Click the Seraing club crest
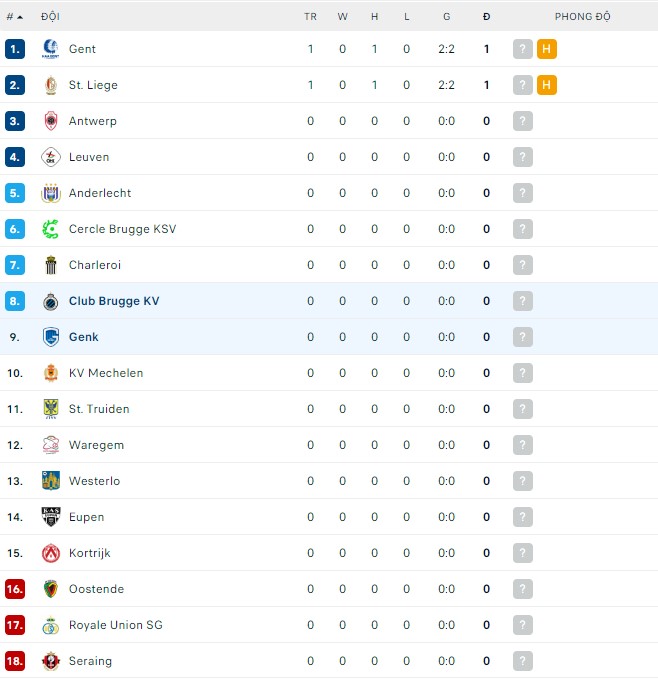 click(51, 661)
